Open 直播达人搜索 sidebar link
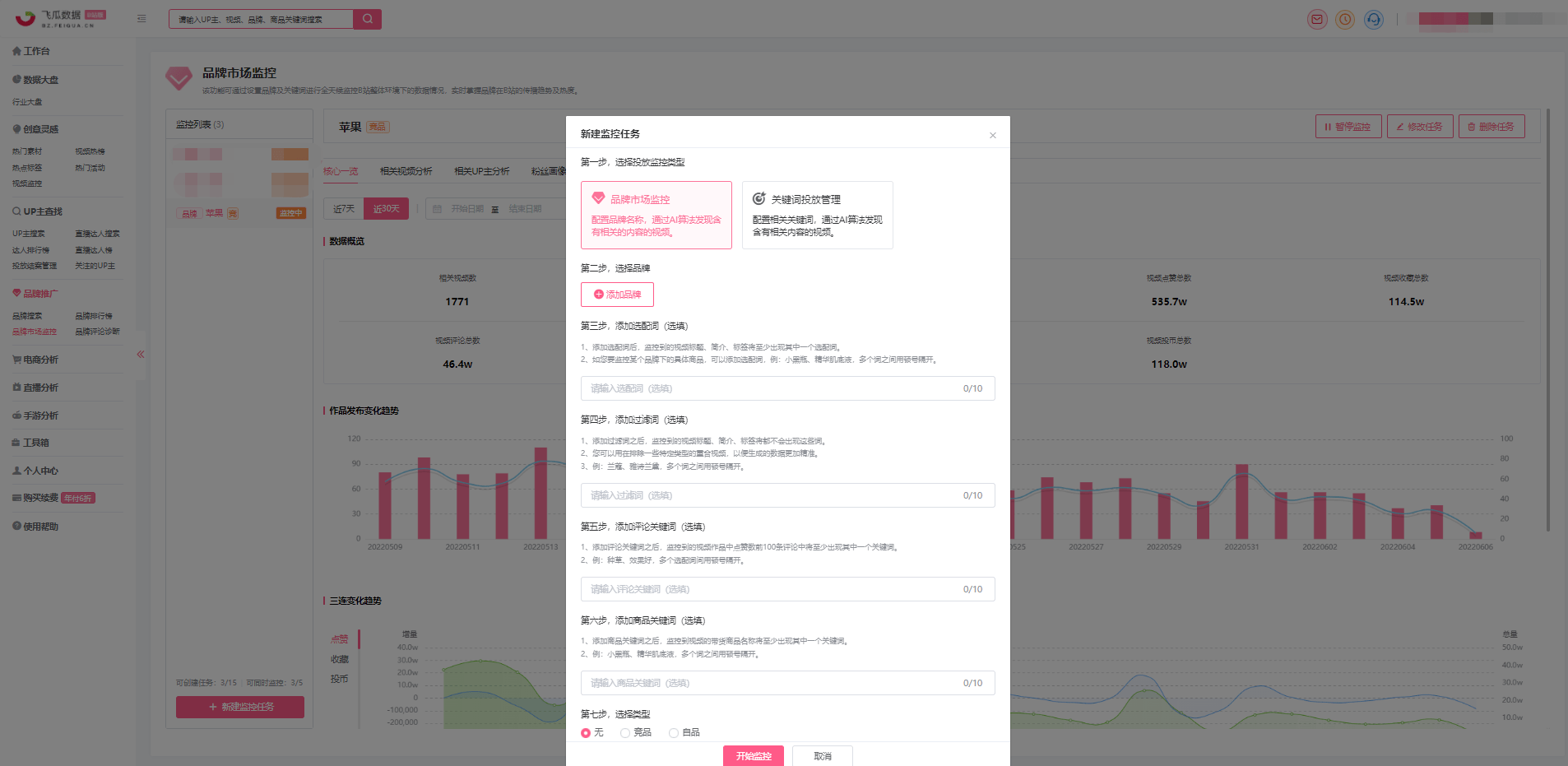1568x766 pixels. (98, 234)
